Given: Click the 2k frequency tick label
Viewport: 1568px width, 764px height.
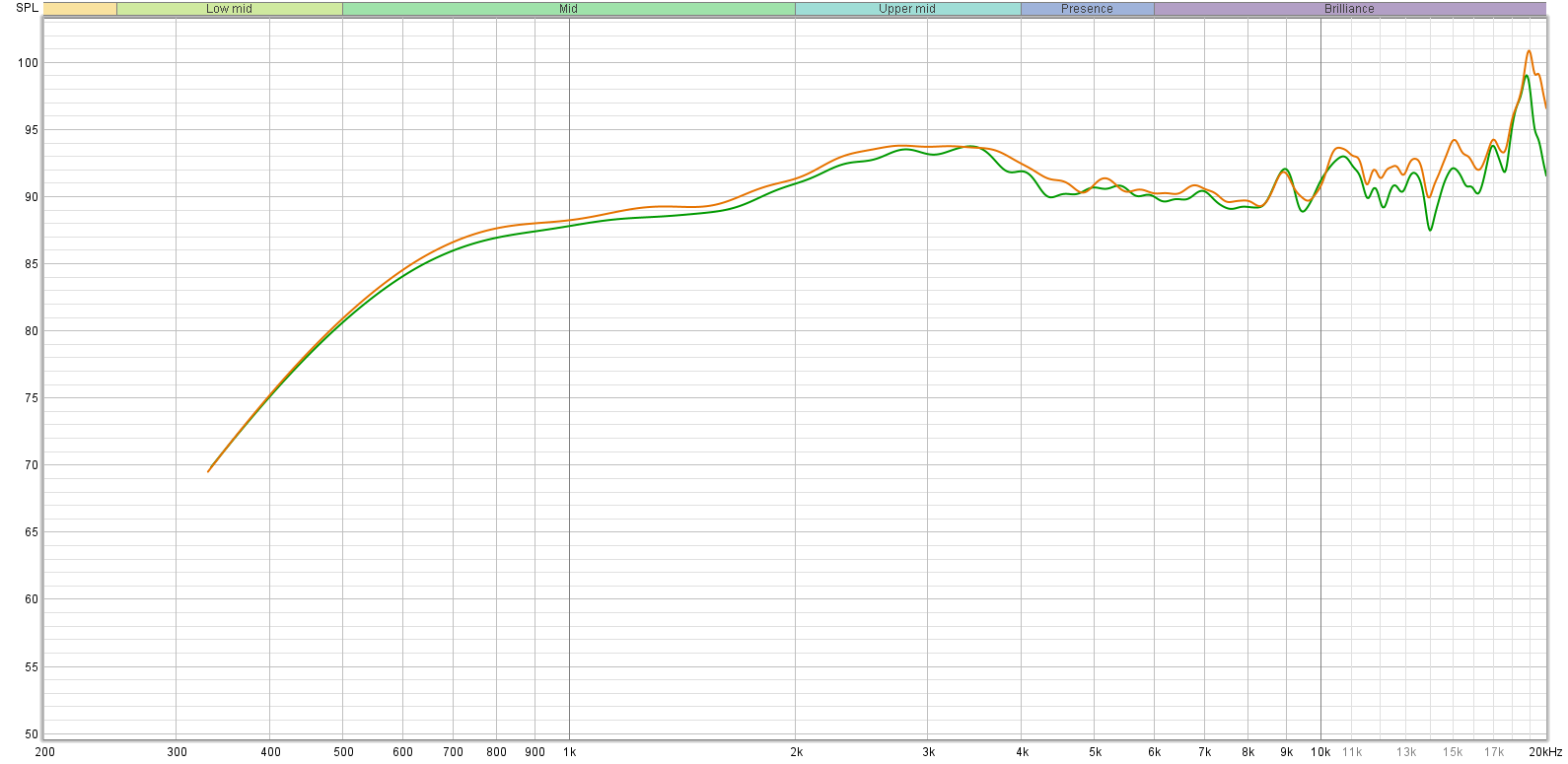Looking at the screenshot, I should pyautogui.click(x=796, y=752).
